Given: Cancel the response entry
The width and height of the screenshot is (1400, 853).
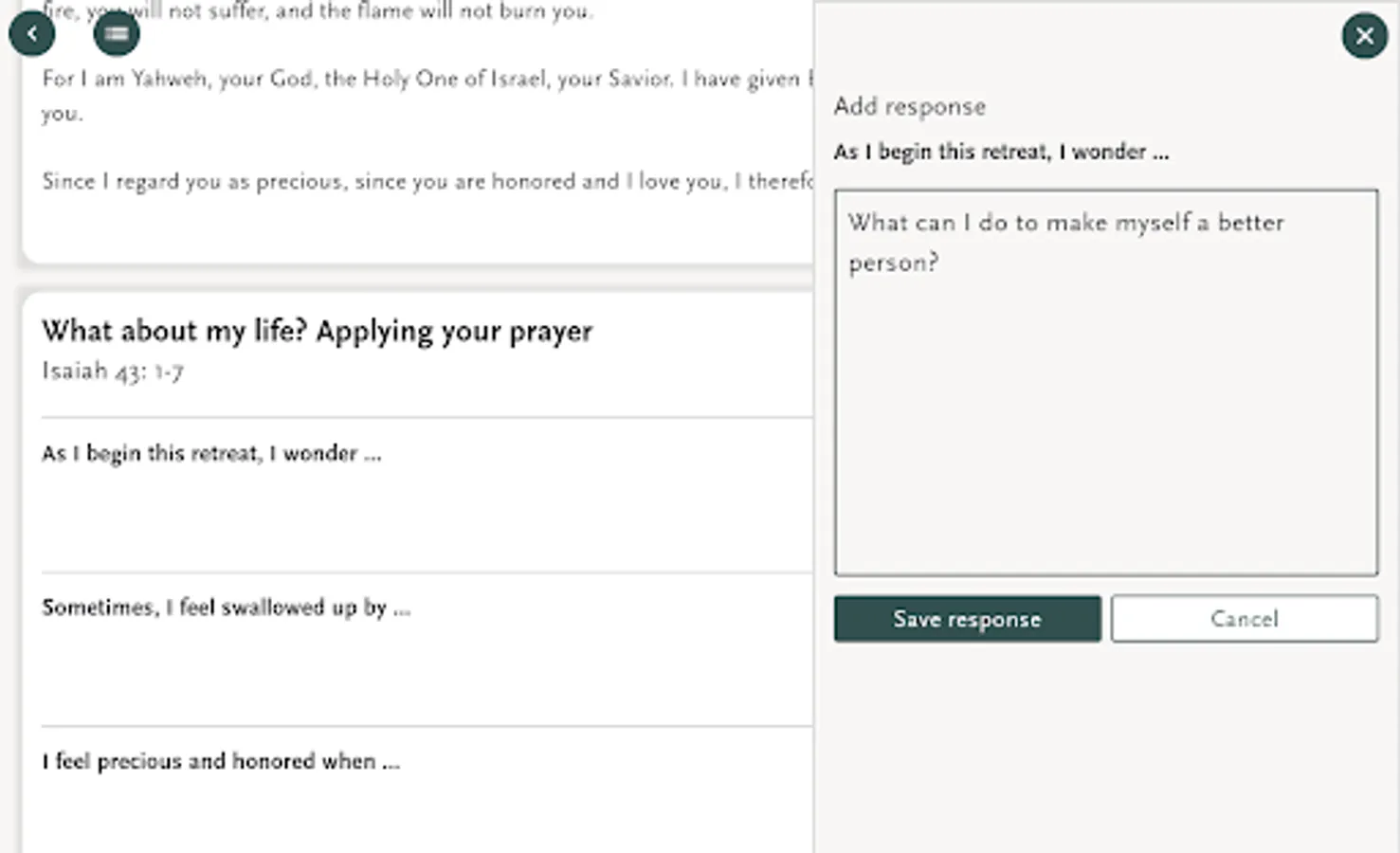Looking at the screenshot, I should 1244,618.
